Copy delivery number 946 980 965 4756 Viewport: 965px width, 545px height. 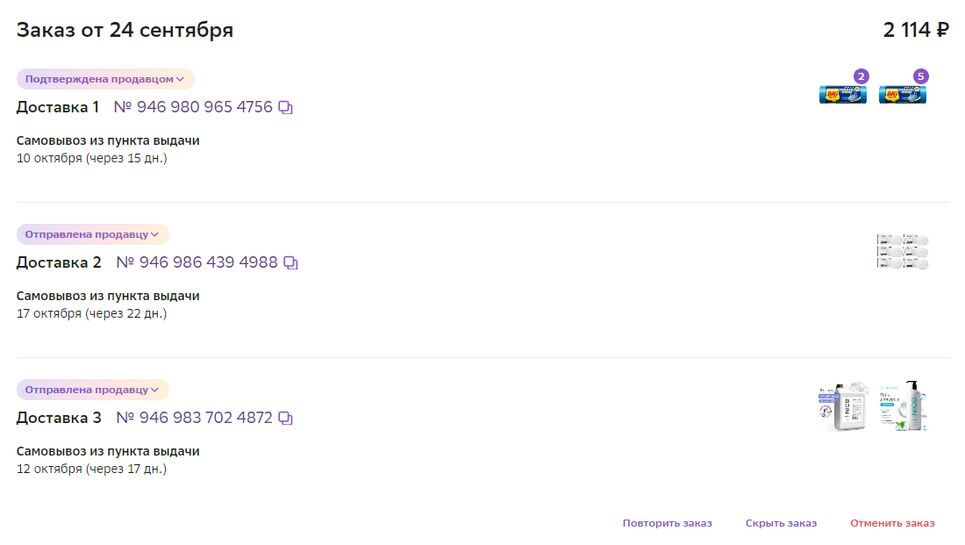pos(286,108)
